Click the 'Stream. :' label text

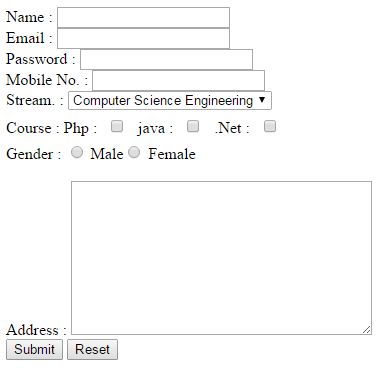point(35,100)
